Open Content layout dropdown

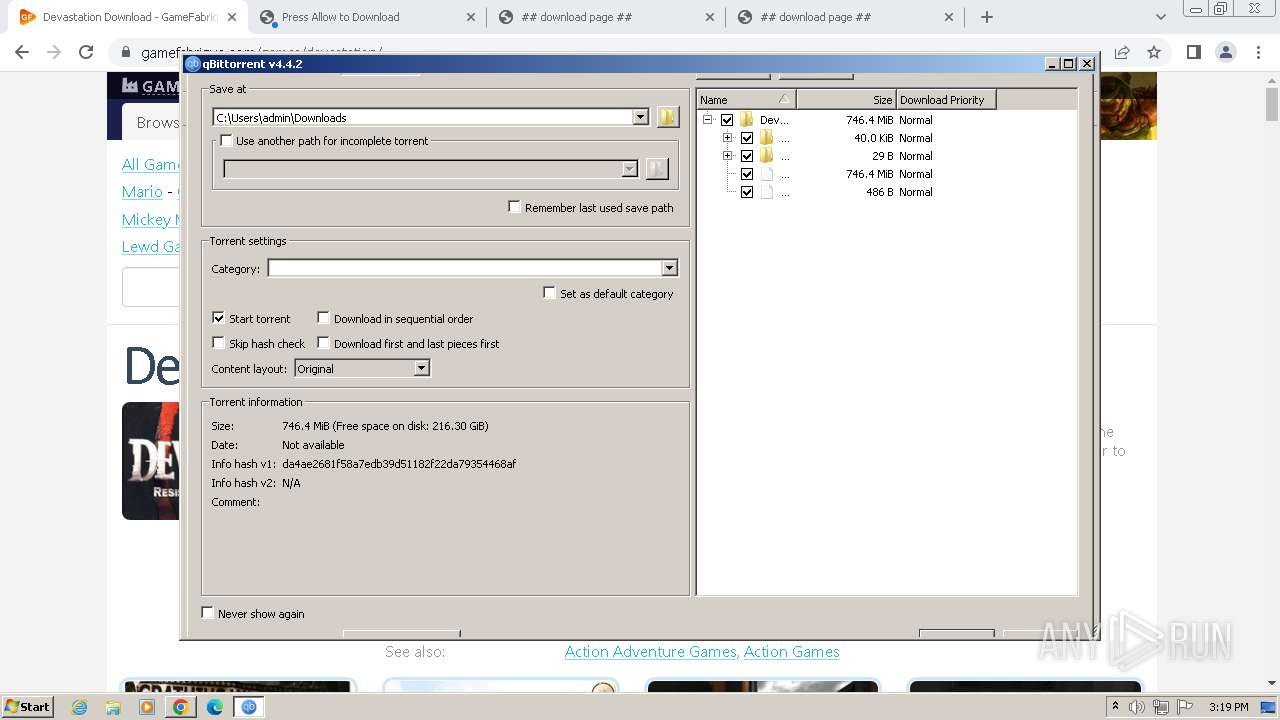(422, 368)
